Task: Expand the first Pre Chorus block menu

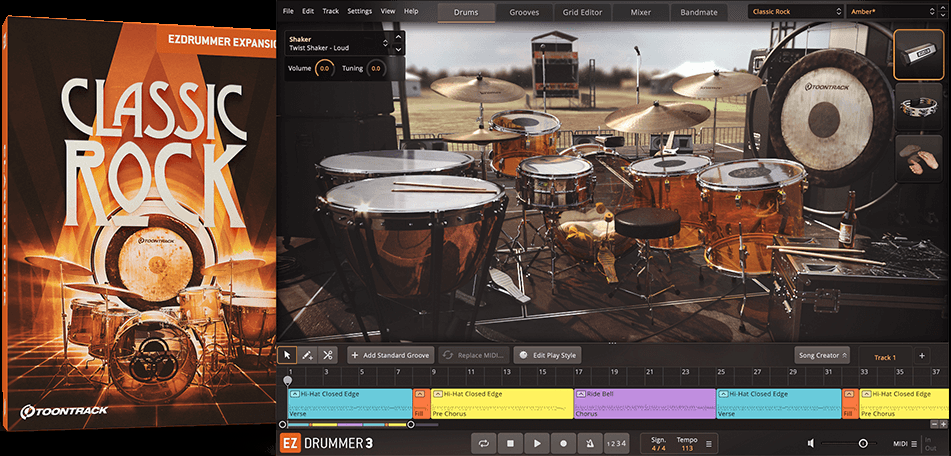Action: [x=438, y=394]
